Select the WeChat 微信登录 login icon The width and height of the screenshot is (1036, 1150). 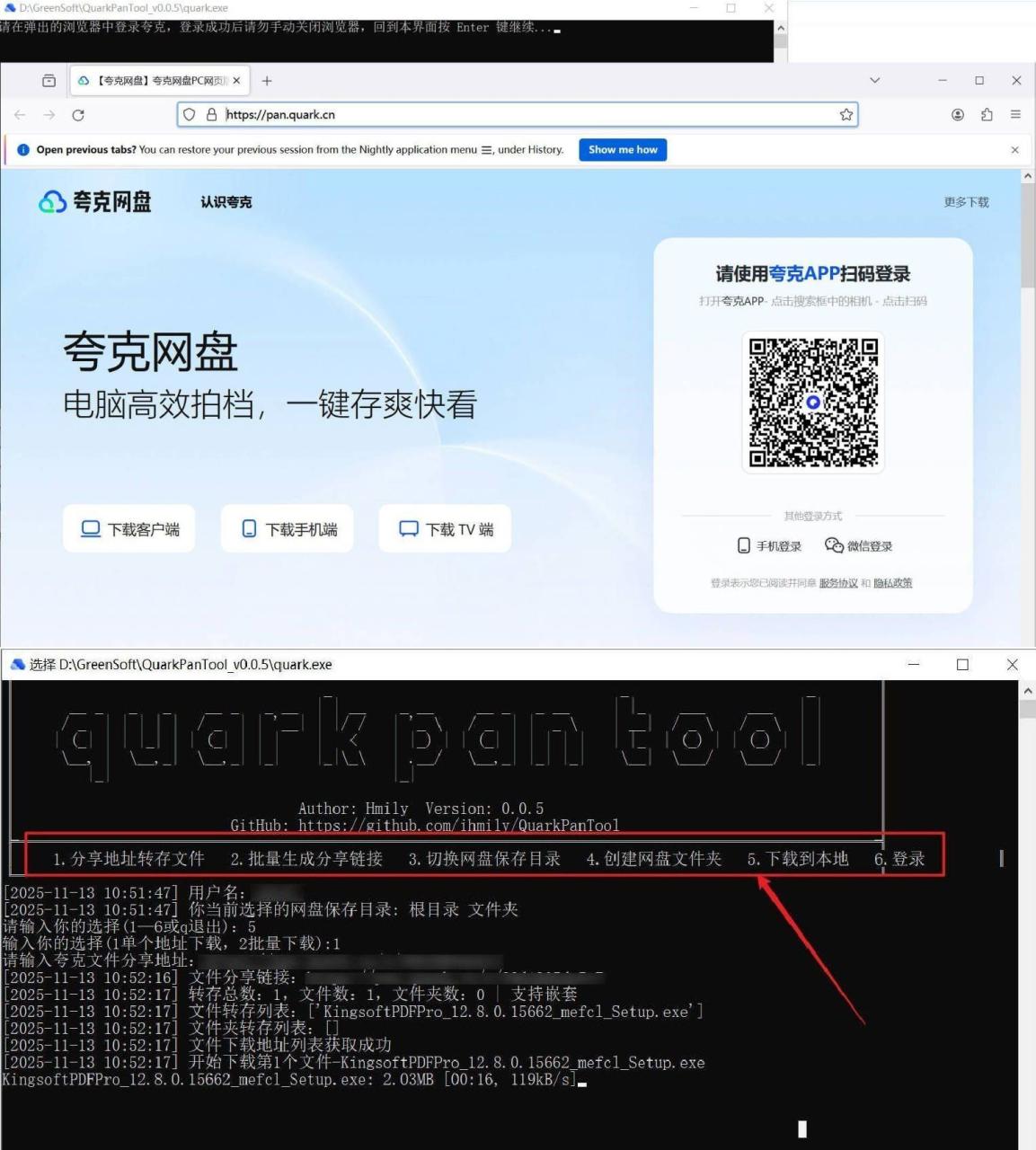(x=832, y=544)
